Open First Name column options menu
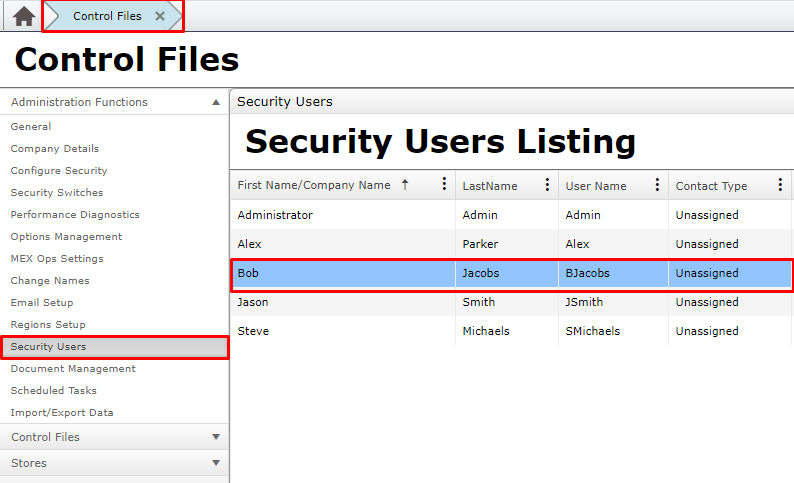The image size is (794, 483). [444, 185]
